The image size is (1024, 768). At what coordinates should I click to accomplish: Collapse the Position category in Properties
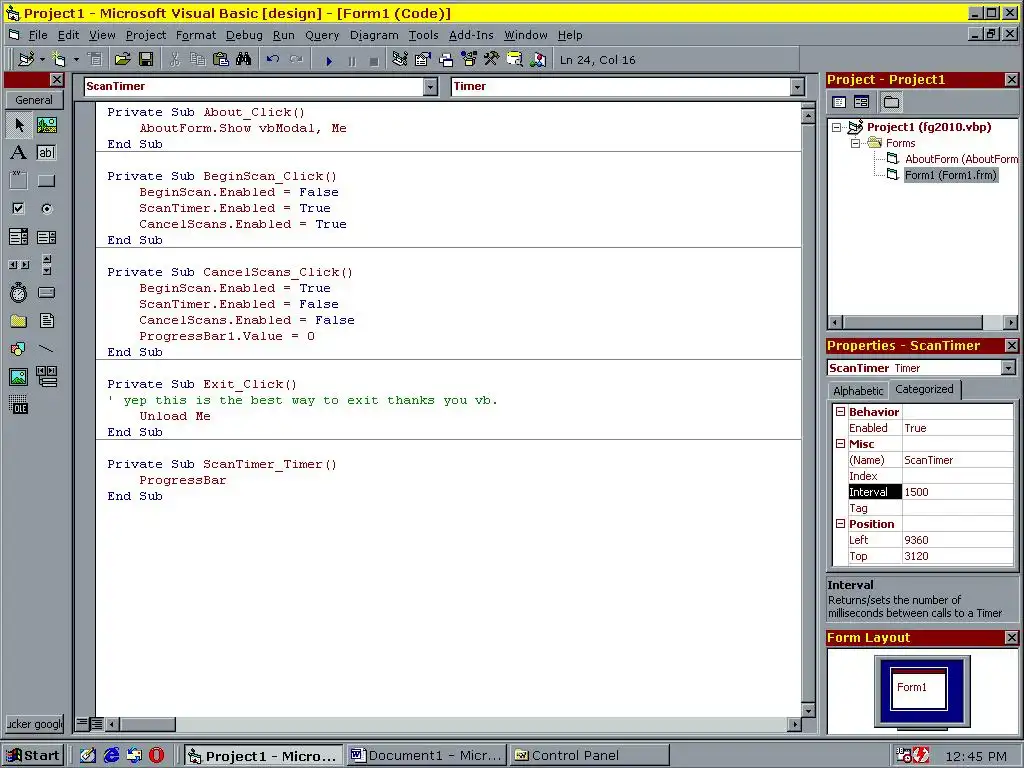840,524
